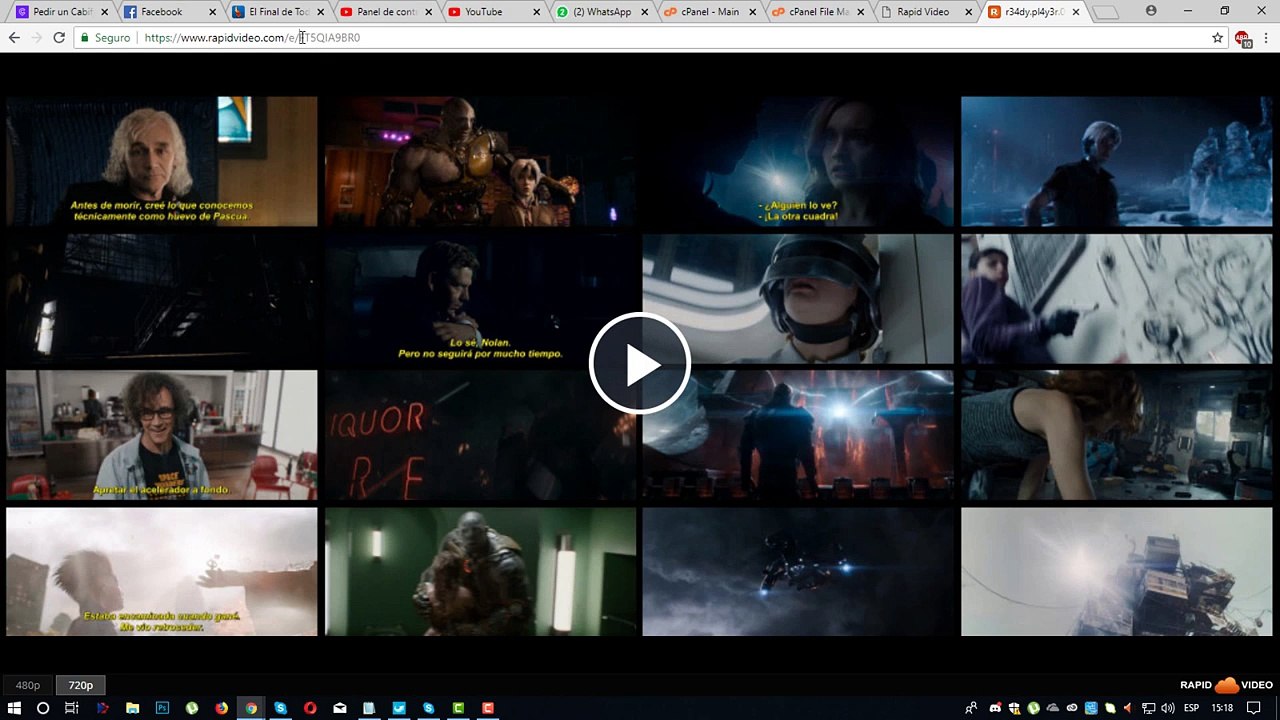Click the neon LIQUOR sign thumbnail

click(x=480, y=435)
